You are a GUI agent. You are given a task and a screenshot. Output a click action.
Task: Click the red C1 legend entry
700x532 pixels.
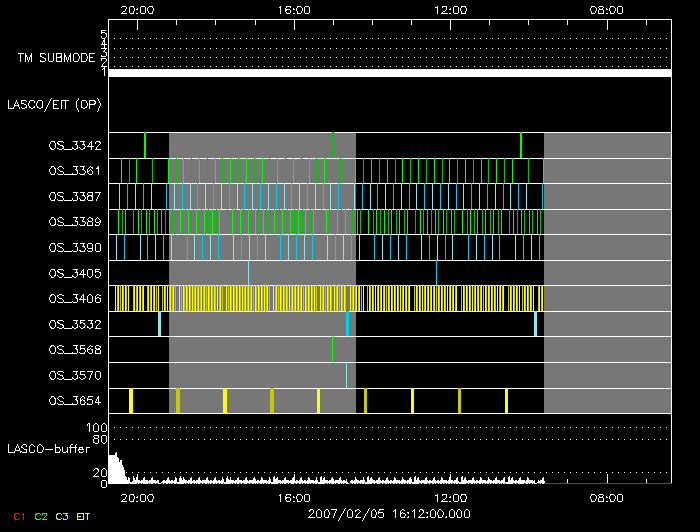click(x=20, y=516)
